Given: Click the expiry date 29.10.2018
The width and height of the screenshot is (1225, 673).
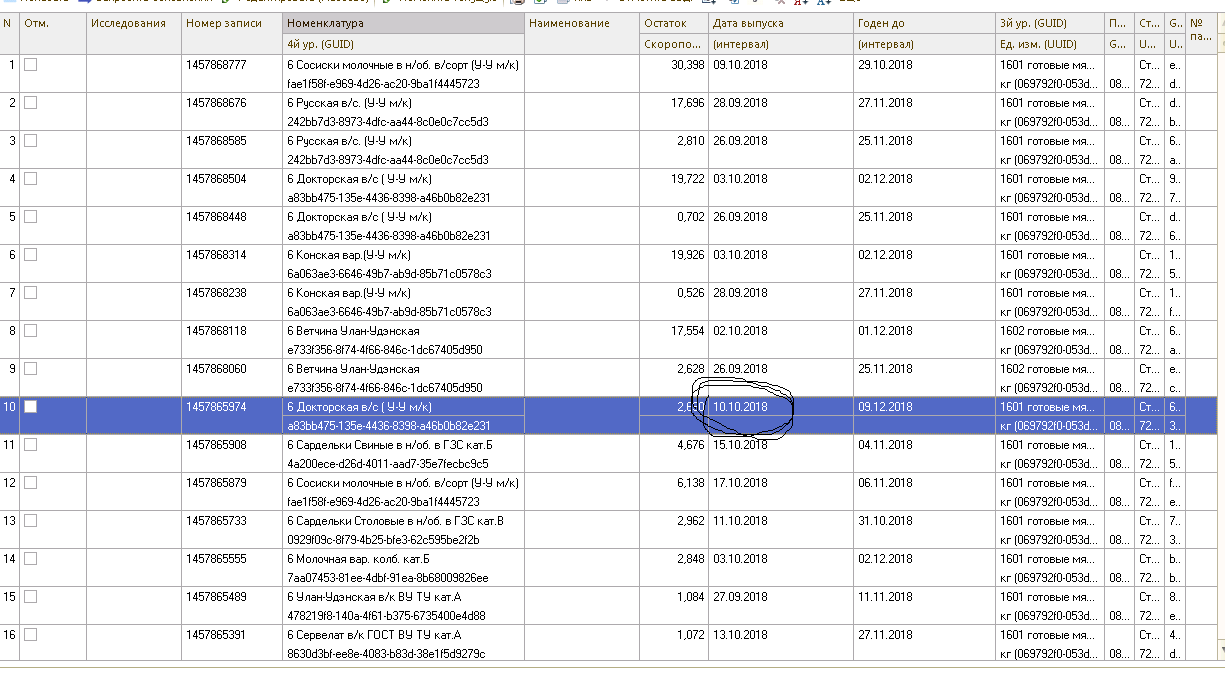Looking at the screenshot, I should [885, 65].
